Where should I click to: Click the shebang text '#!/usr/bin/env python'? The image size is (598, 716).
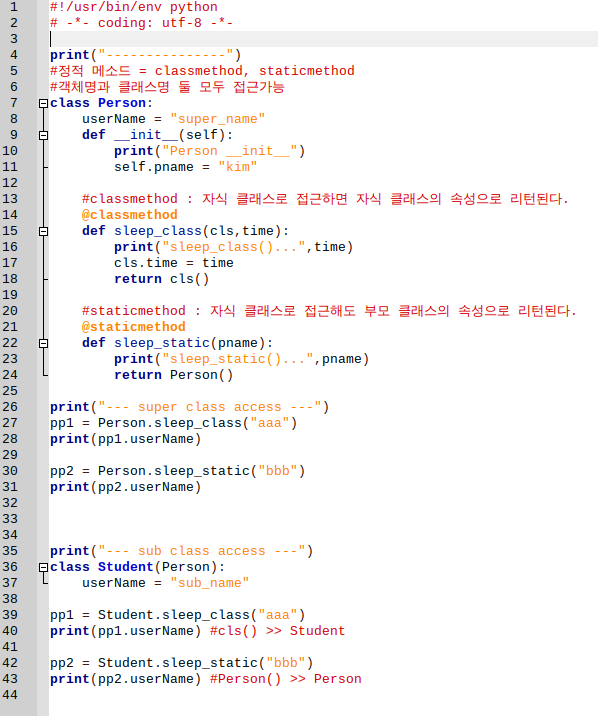[134, 7]
